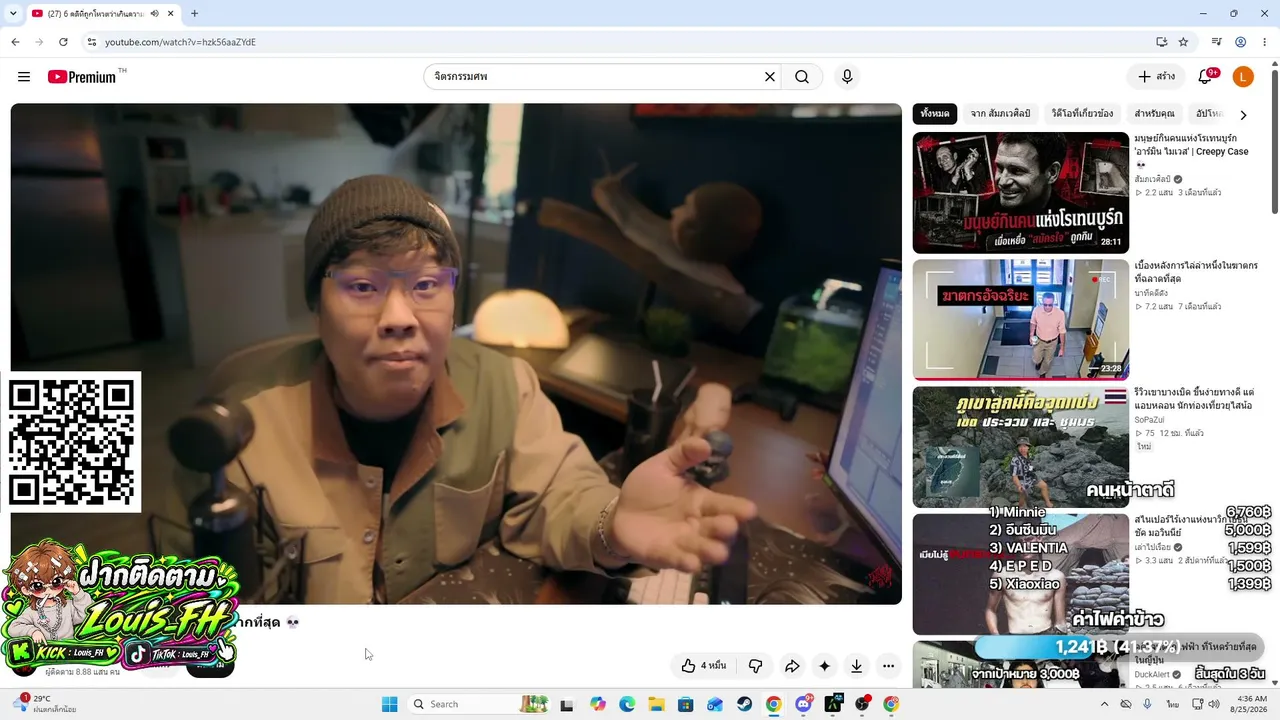Open Chrome three-dot menu
Image resolution: width=1280 pixels, height=720 pixels.
[x=1264, y=42]
